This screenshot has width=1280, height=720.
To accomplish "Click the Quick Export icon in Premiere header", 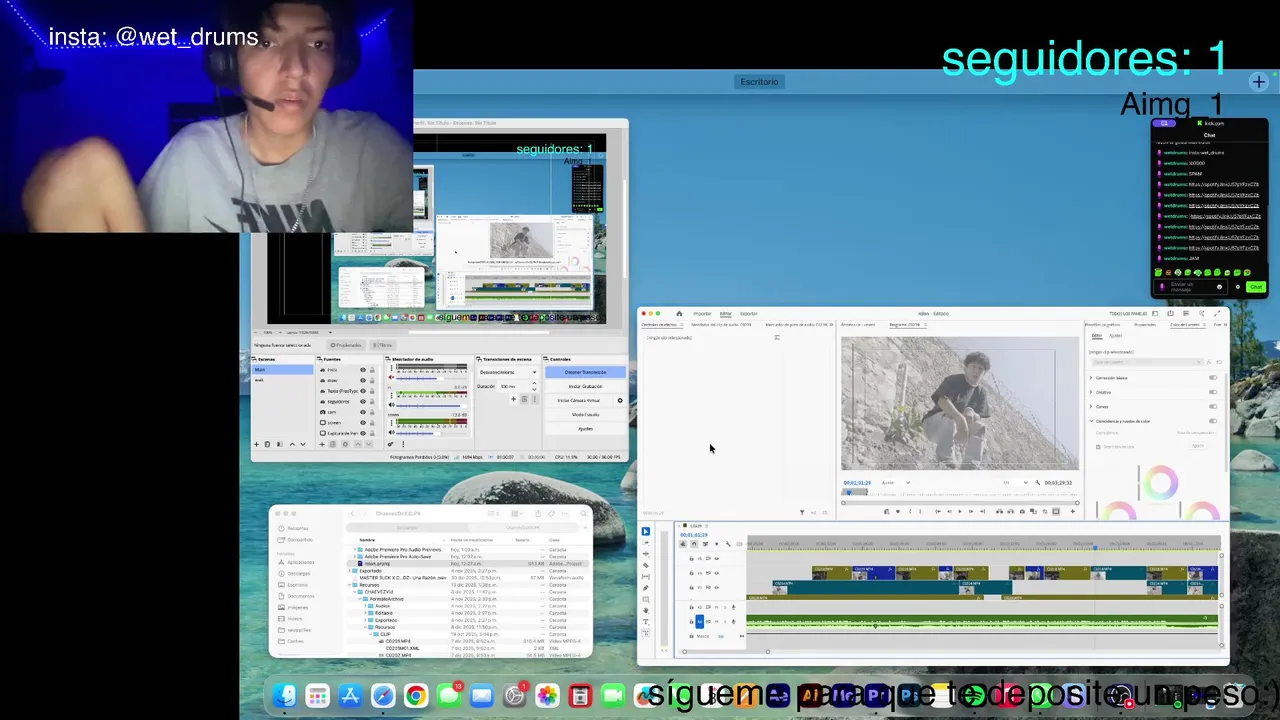I will click(x=1170, y=313).
